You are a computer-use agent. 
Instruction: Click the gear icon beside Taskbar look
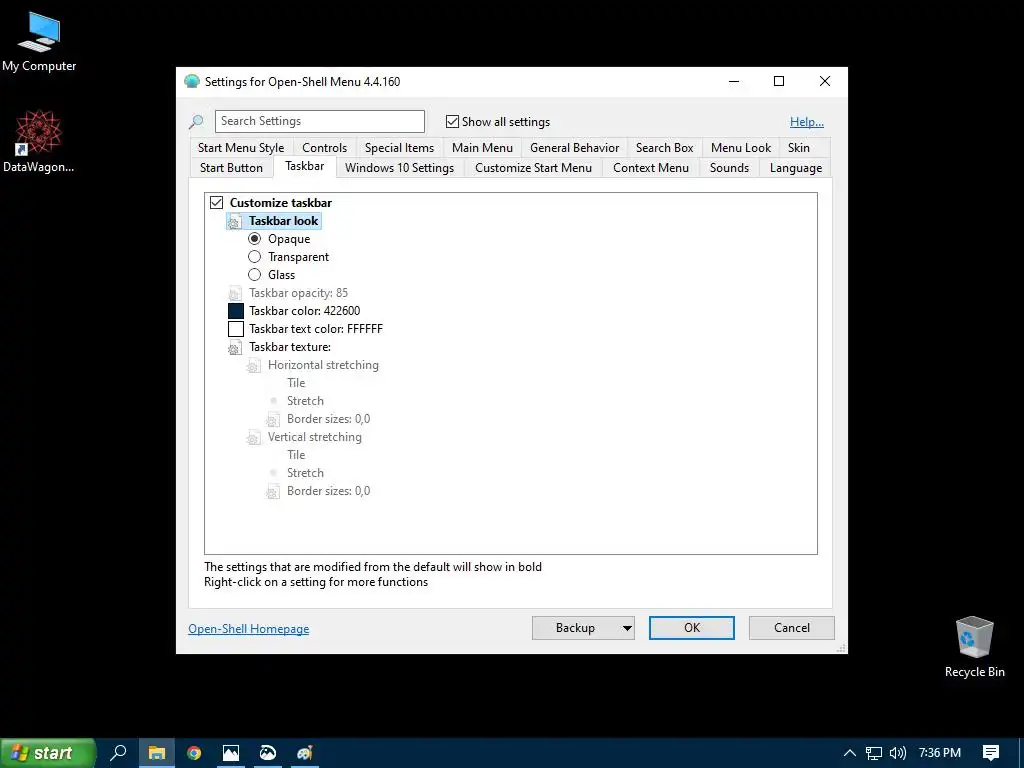click(x=235, y=221)
